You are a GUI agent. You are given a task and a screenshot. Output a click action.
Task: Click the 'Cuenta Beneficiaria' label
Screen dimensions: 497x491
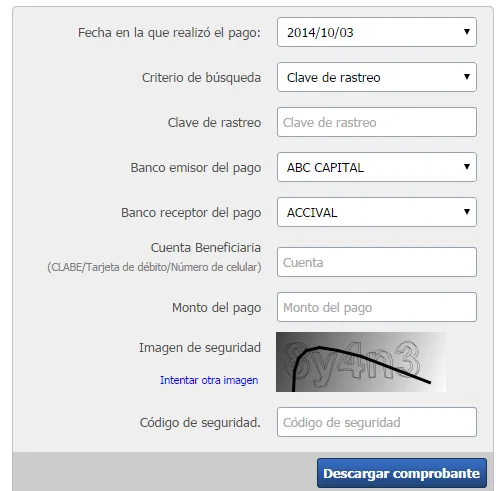tap(206, 248)
